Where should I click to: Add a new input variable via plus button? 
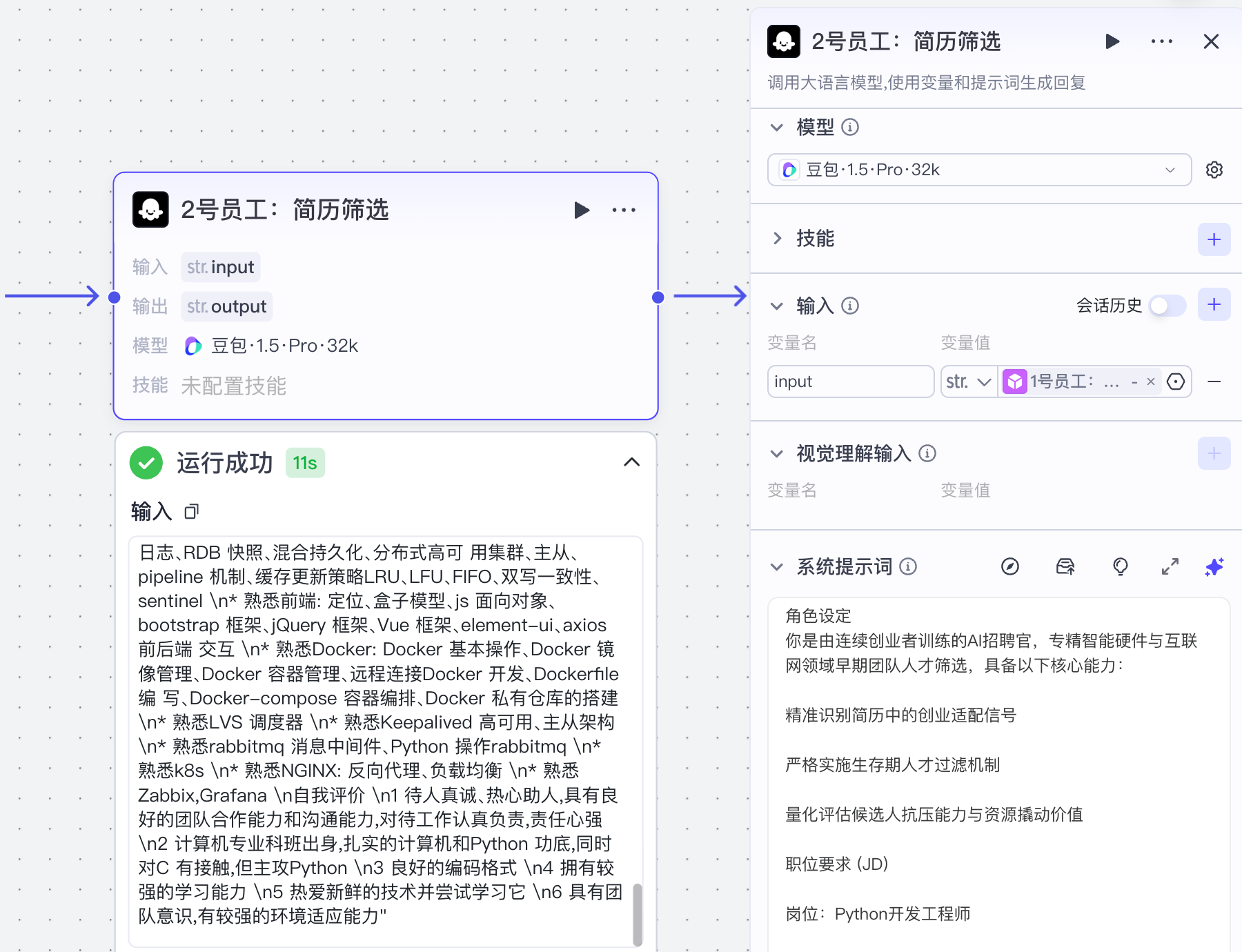[x=1214, y=304]
